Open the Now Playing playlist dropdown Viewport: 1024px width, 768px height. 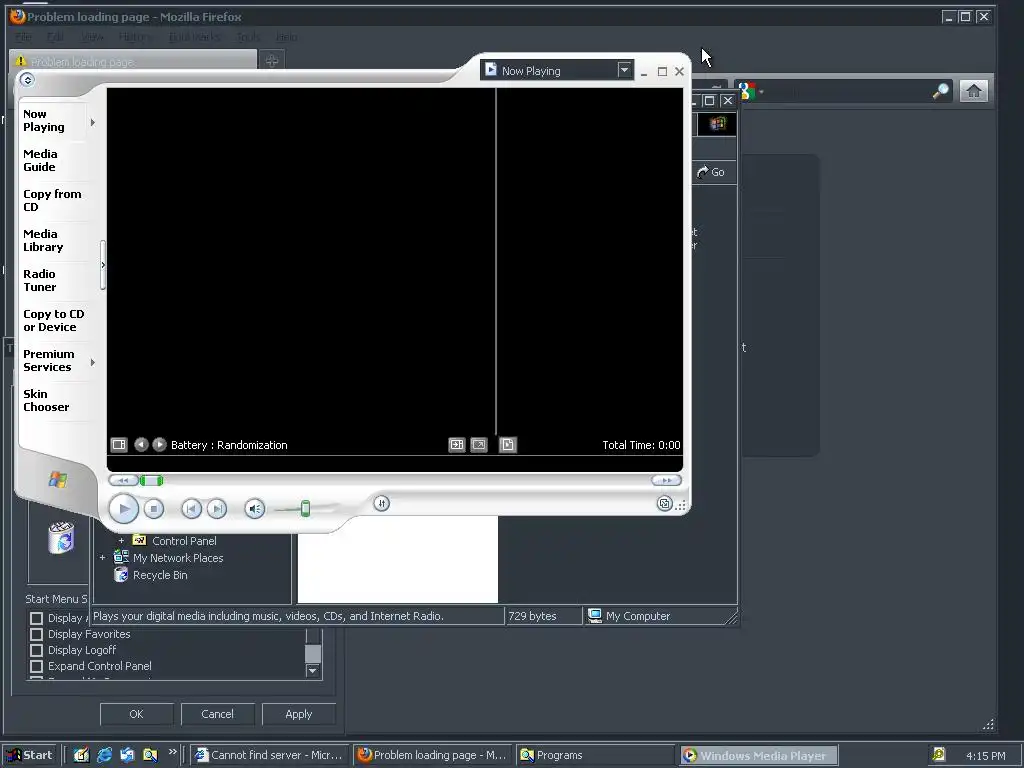point(624,70)
